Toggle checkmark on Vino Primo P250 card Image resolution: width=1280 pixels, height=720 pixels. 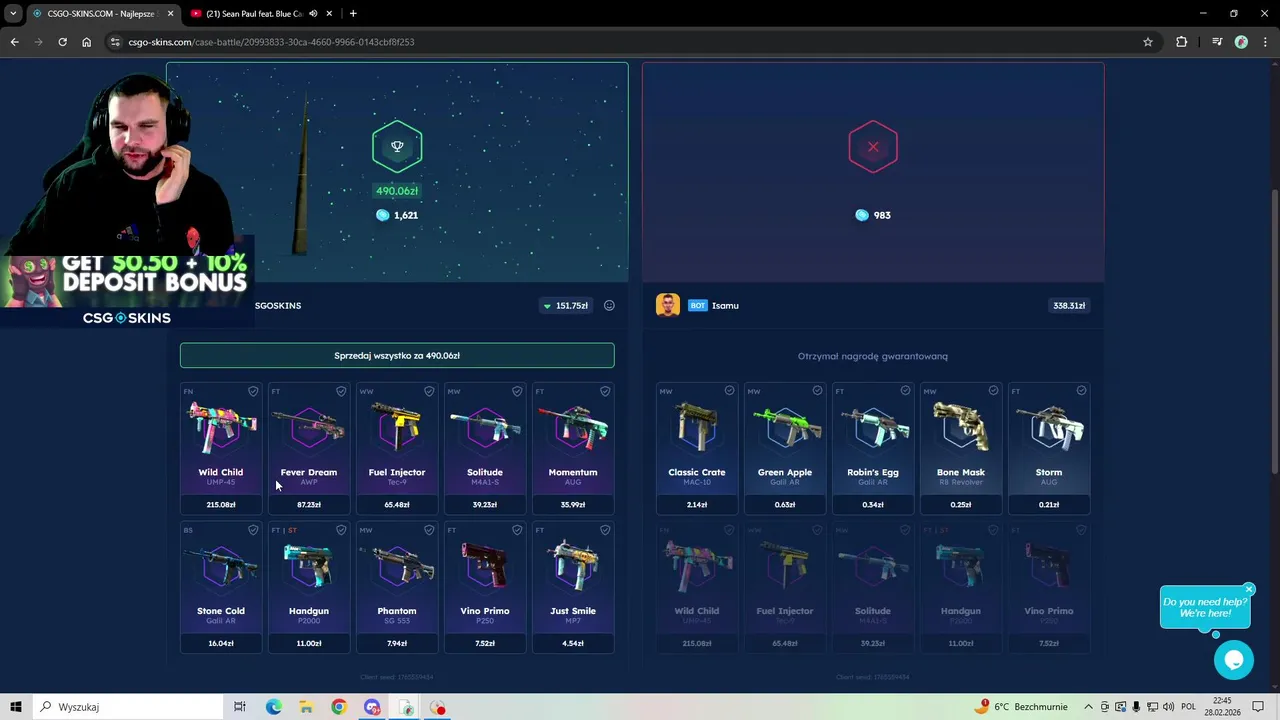[x=517, y=530]
